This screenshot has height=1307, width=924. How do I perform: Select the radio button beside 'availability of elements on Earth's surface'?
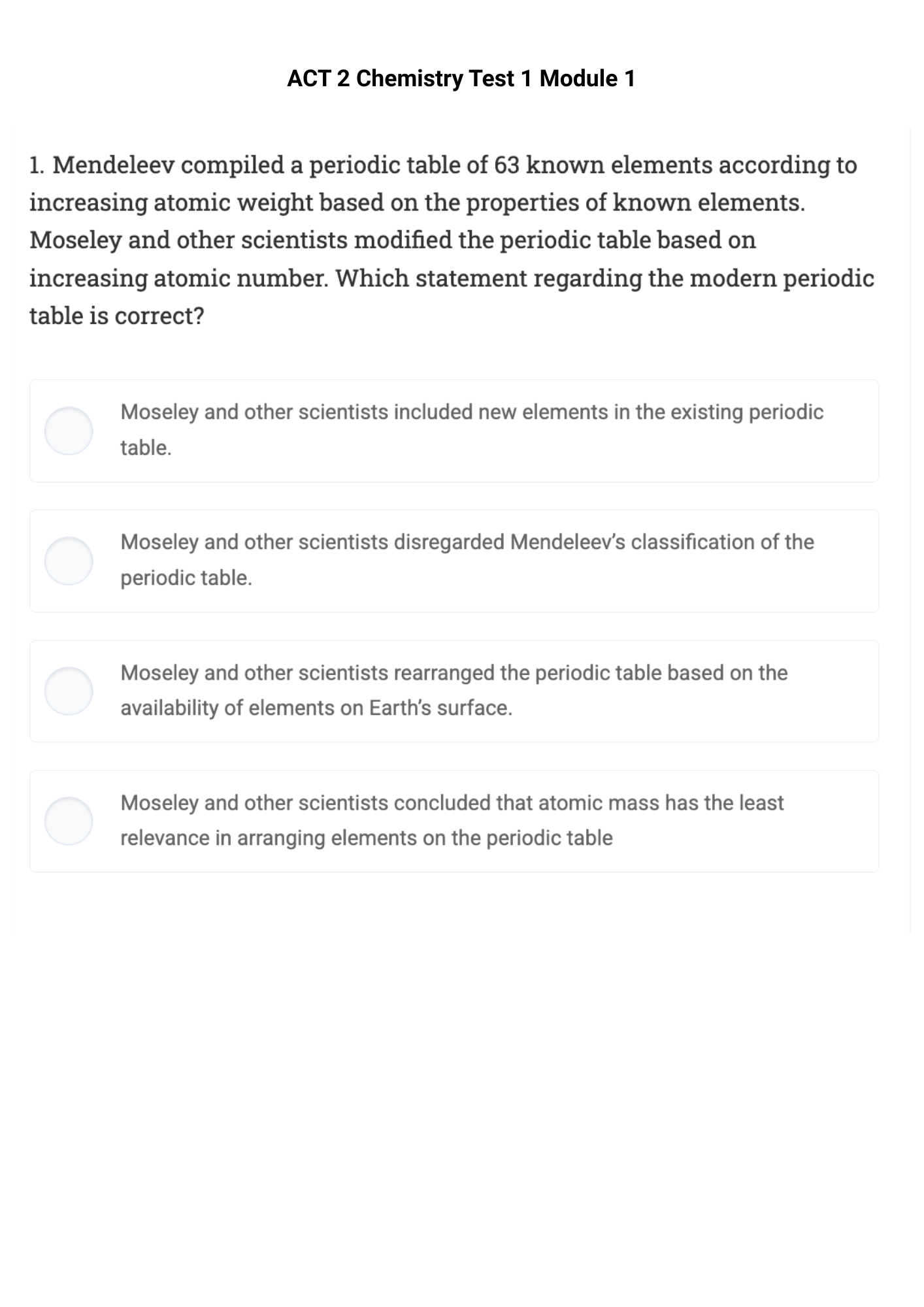pos(69,689)
